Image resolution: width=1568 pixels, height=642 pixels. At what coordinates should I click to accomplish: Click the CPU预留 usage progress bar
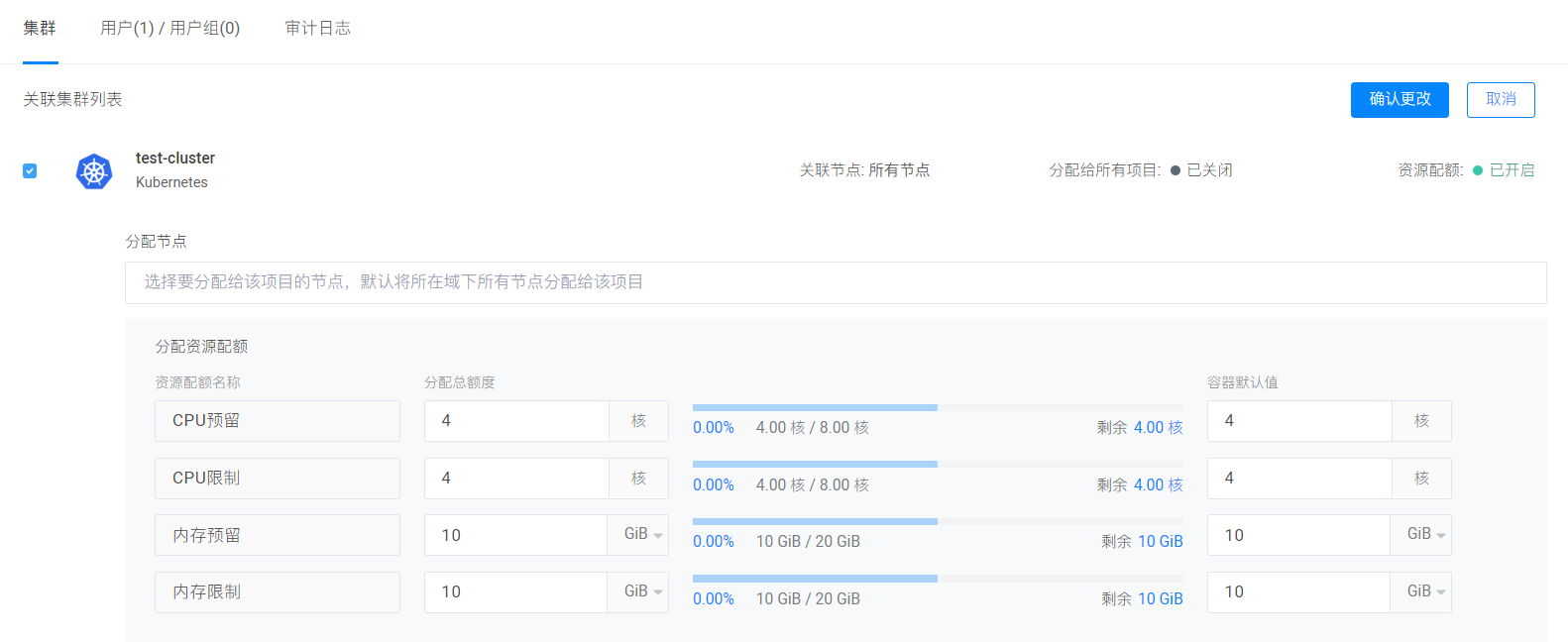click(x=937, y=407)
